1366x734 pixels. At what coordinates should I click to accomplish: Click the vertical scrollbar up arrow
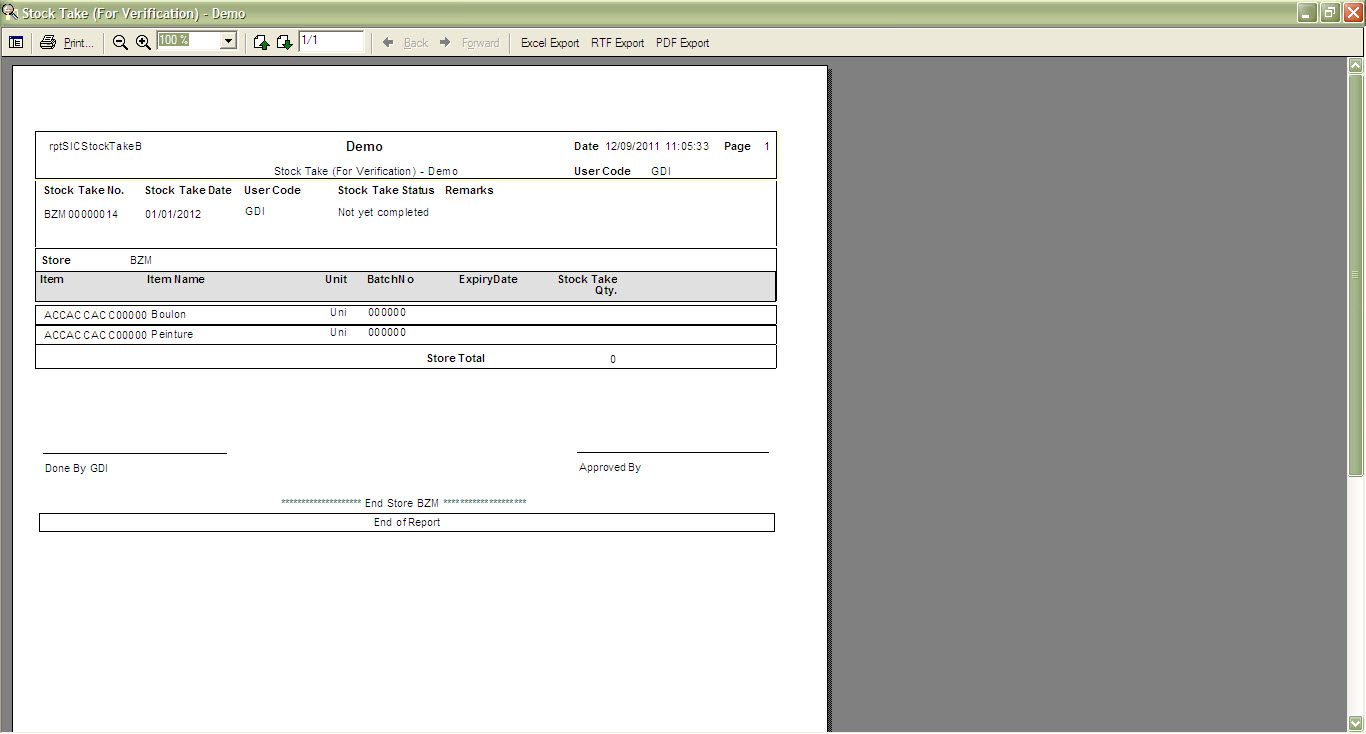[1356, 66]
